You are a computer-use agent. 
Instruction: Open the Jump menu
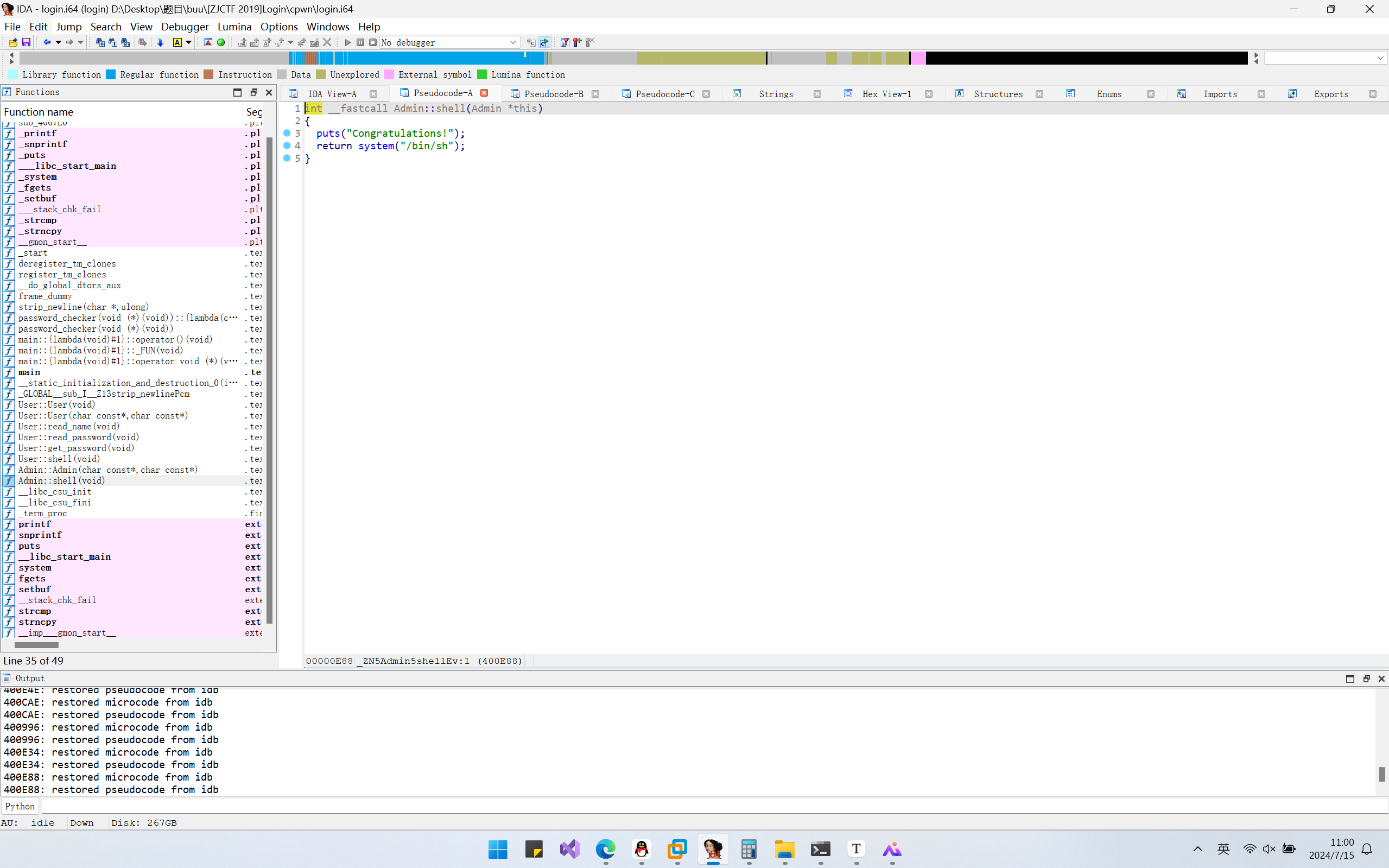[x=69, y=27]
